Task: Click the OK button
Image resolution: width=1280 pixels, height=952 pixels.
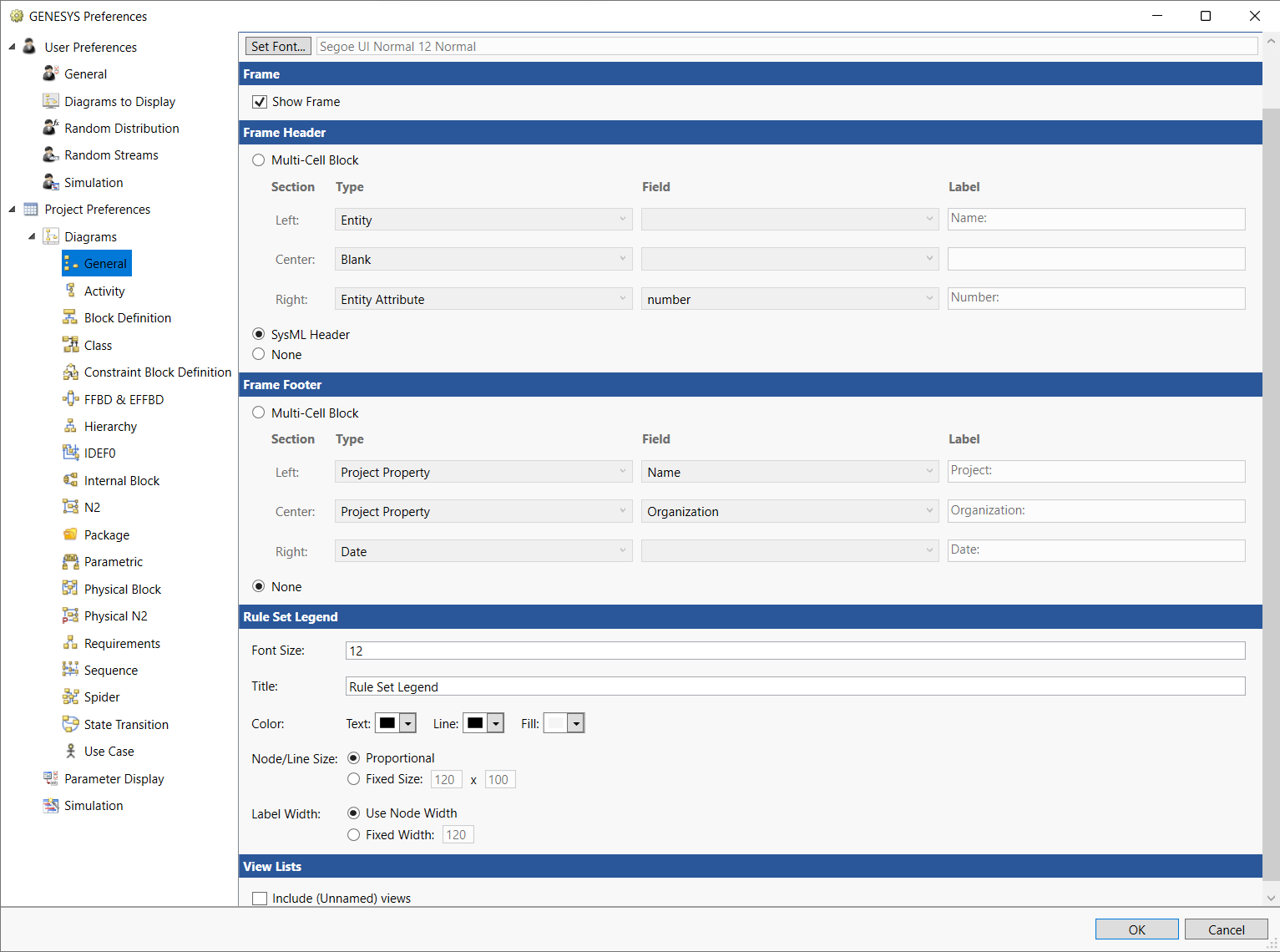Action: pyautogui.click(x=1136, y=929)
